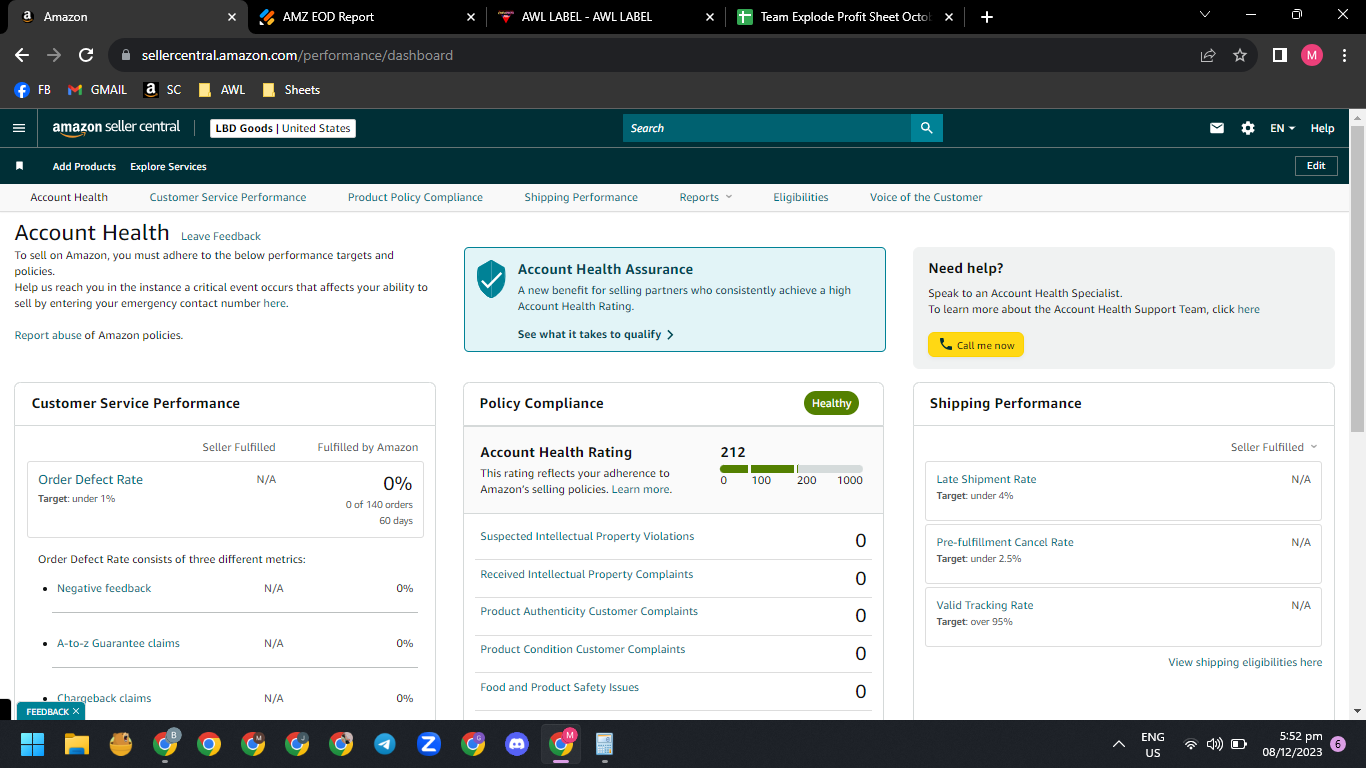This screenshot has height=768, width=1366.
Task: Open the Windows Start menu
Action: point(33,744)
